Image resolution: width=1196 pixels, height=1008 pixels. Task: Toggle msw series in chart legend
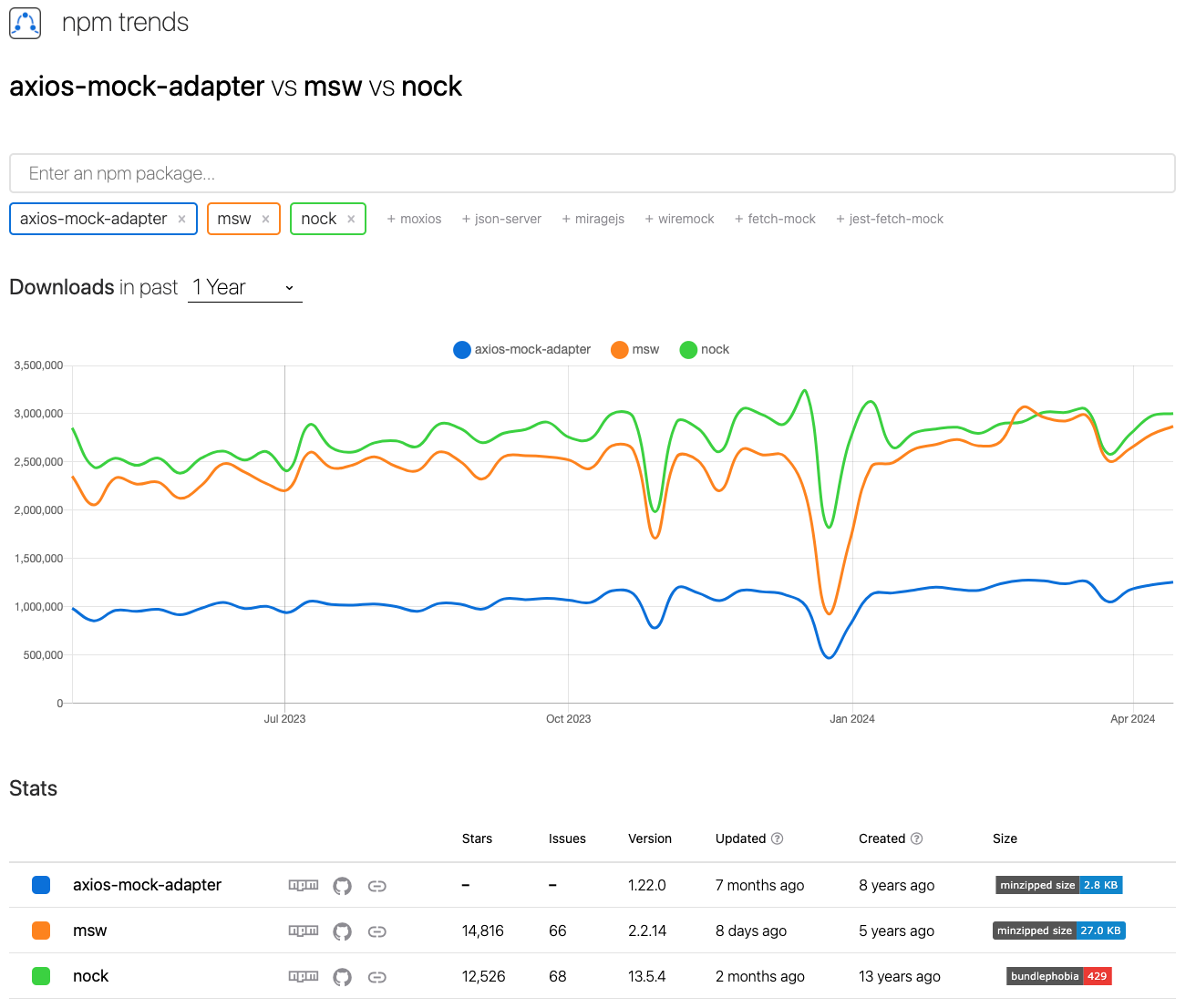pyautogui.click(x=635, y=349)
